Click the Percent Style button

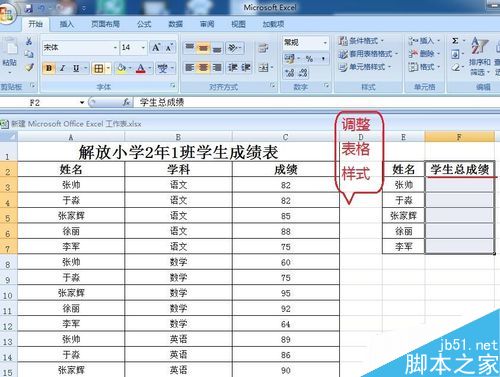(x=309, y=59)
